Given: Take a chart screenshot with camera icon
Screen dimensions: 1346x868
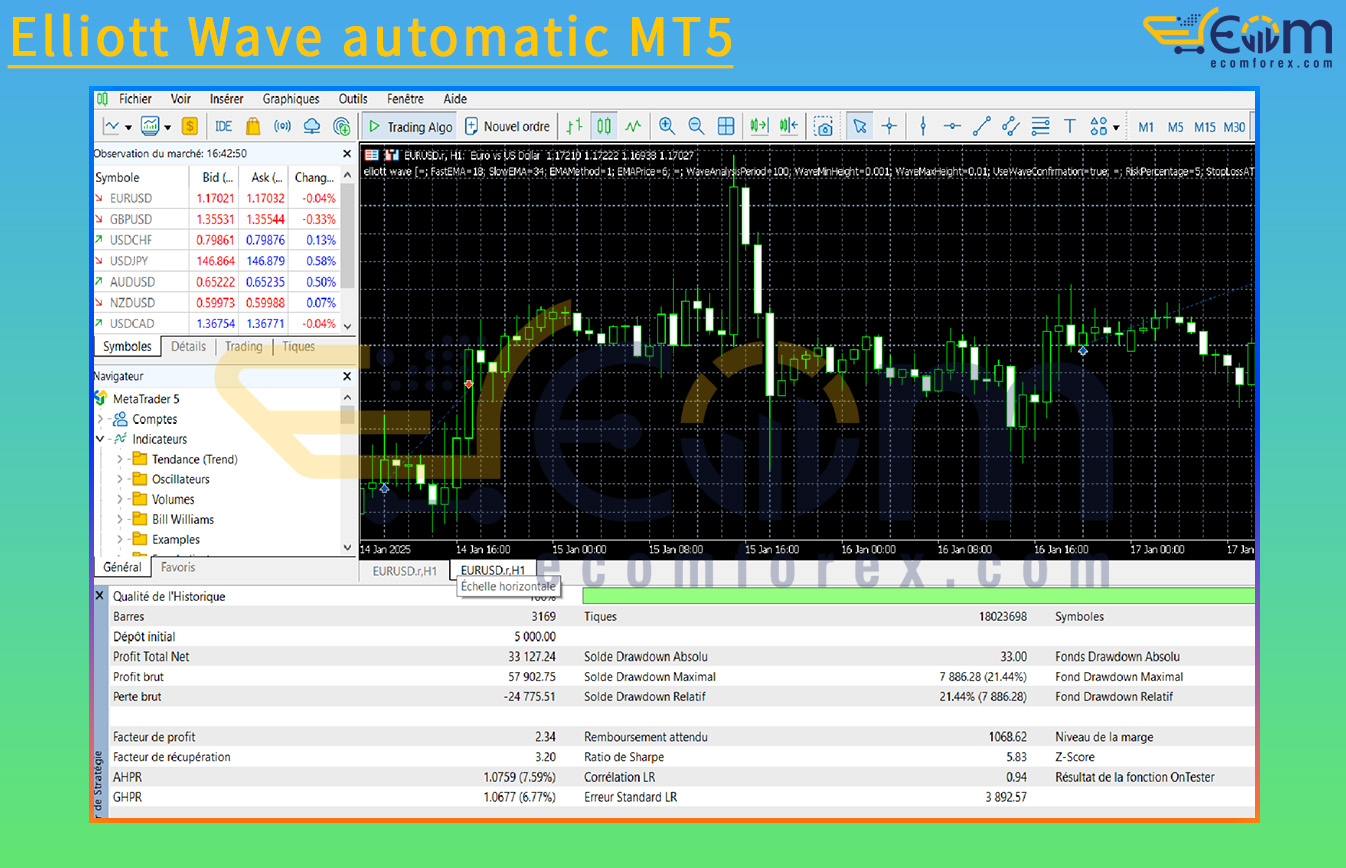Looking at the screenshot, I should [823, 127].
